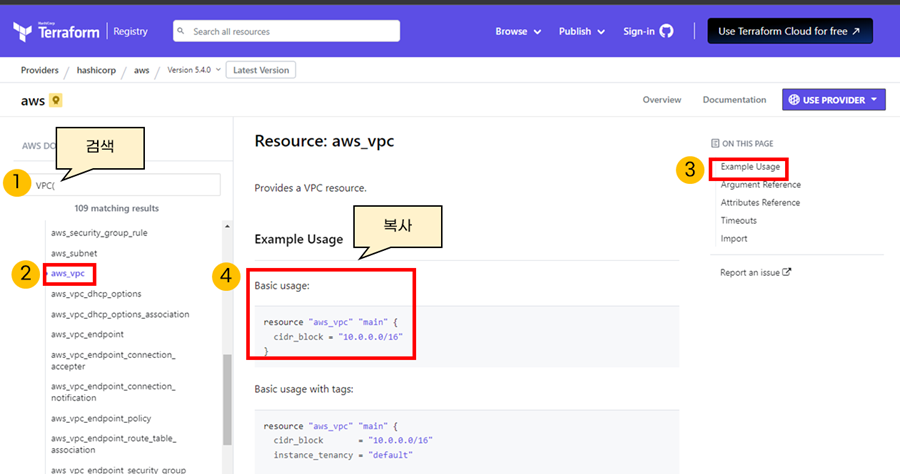
Task: Open the Version 5.4.0 selector
Action: click(x=194, y=70)
